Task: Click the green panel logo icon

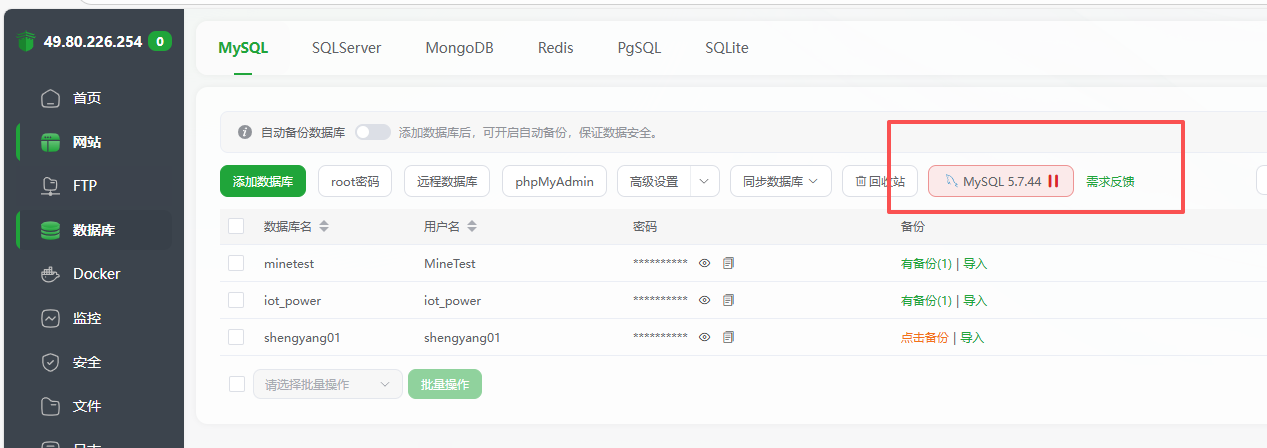Action: (x=26, y=41)
